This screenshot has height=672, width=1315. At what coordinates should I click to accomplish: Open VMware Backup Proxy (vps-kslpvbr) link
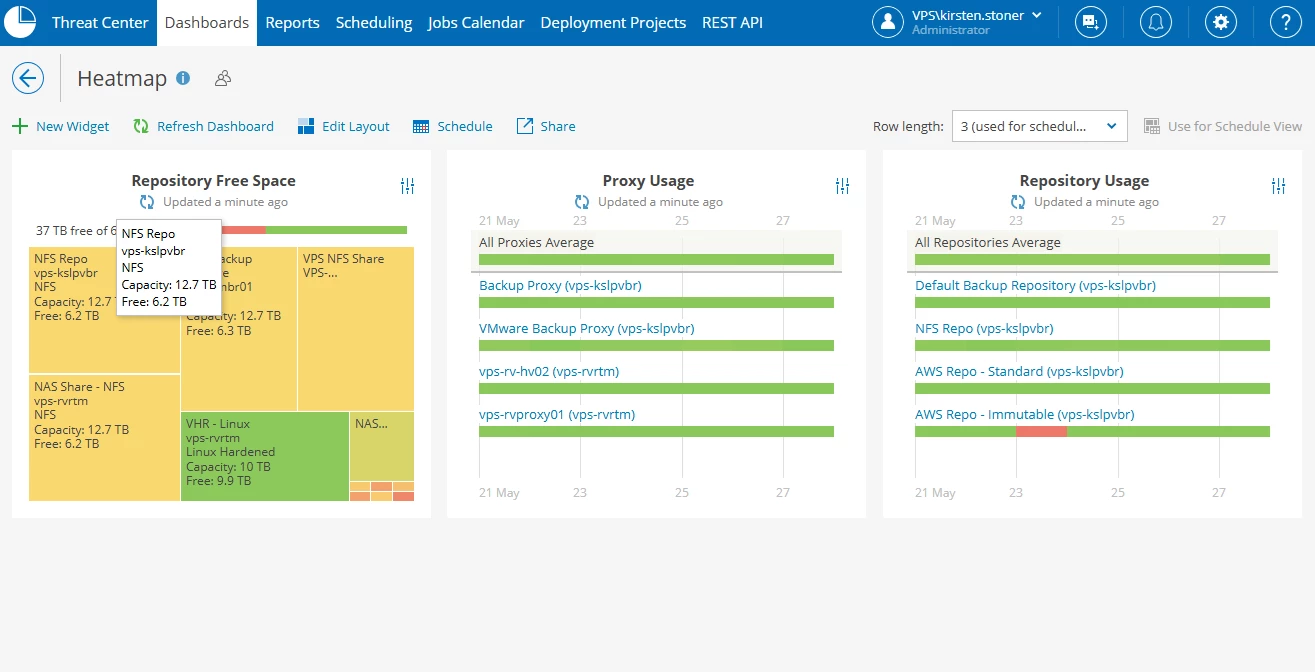(x=587, y=328)
